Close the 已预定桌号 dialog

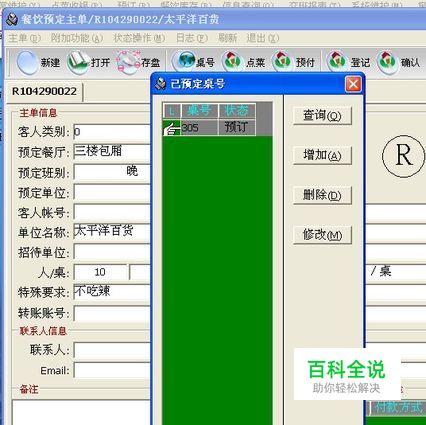pos(353,84)
